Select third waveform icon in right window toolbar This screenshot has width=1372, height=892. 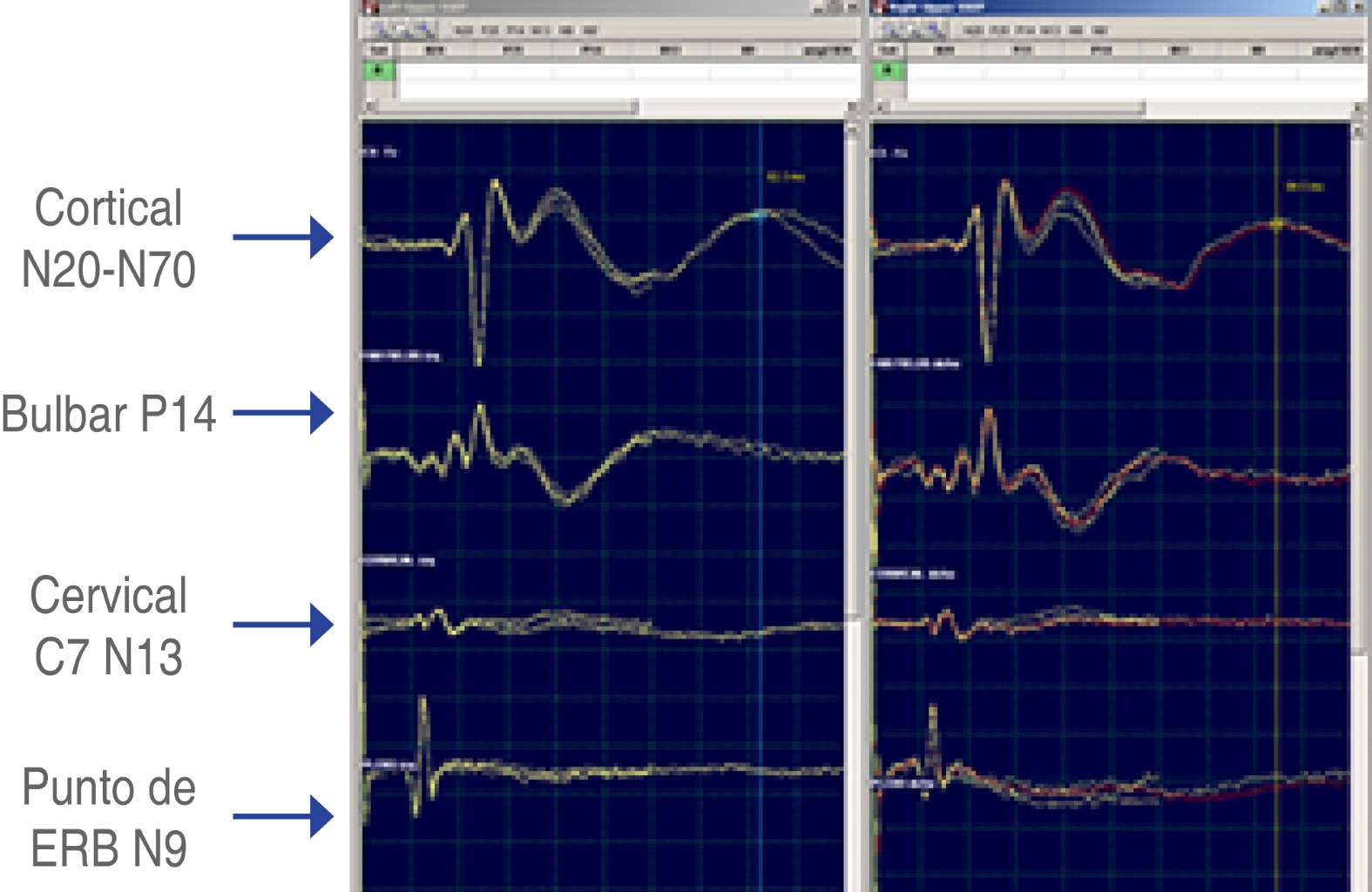pos(935,30)
